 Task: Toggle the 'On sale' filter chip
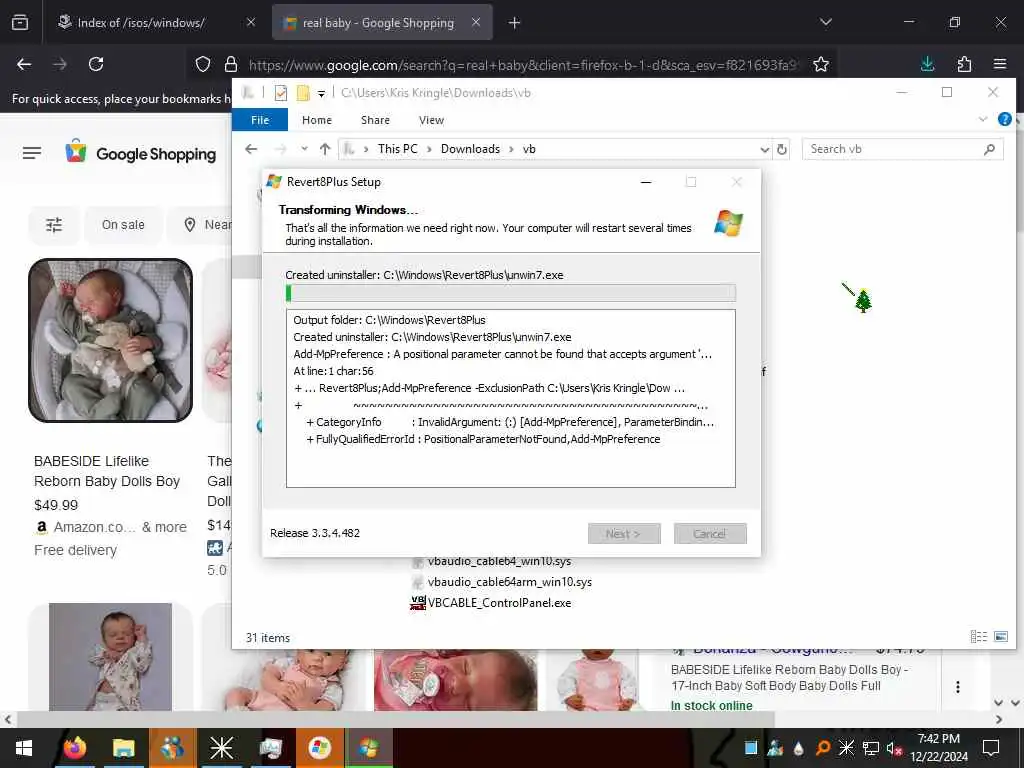click(x=123, y=225)
